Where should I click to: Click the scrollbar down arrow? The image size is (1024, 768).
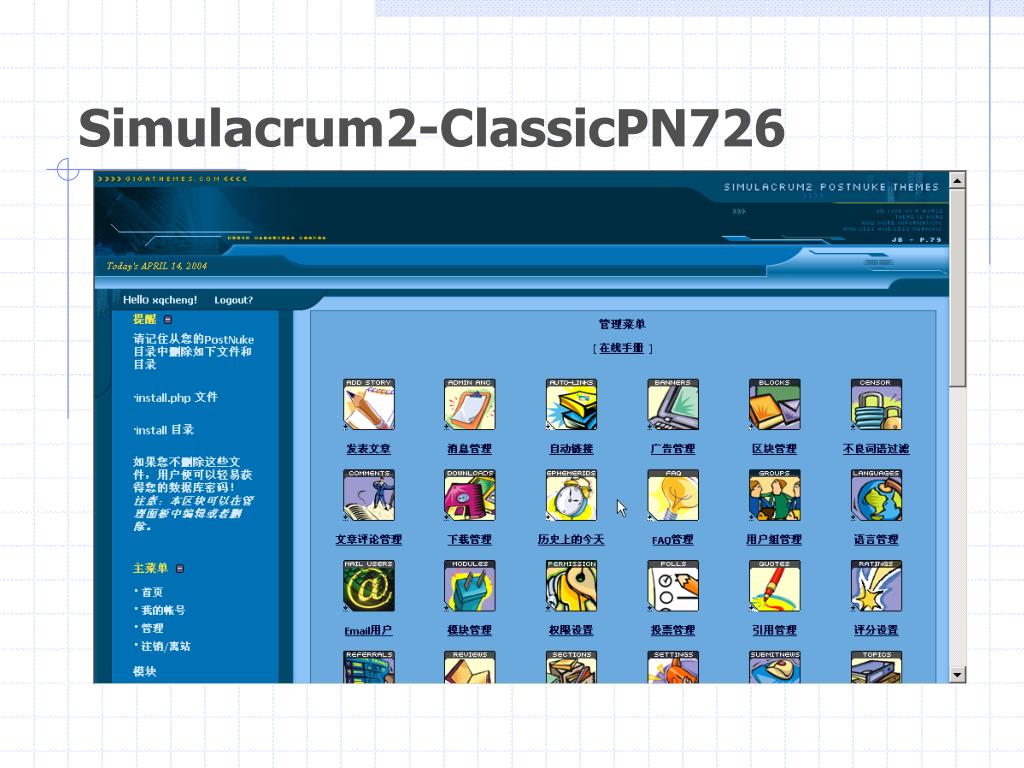point(957,675)
